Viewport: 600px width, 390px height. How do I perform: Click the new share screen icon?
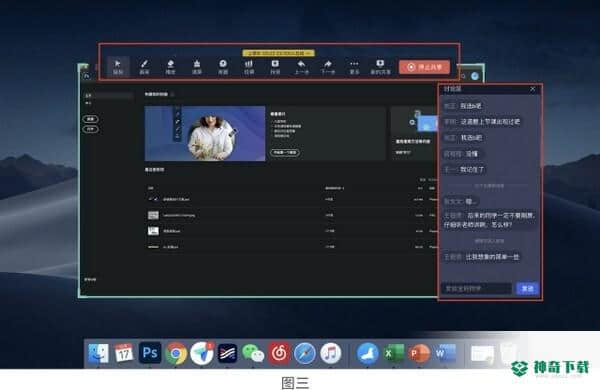380,67
